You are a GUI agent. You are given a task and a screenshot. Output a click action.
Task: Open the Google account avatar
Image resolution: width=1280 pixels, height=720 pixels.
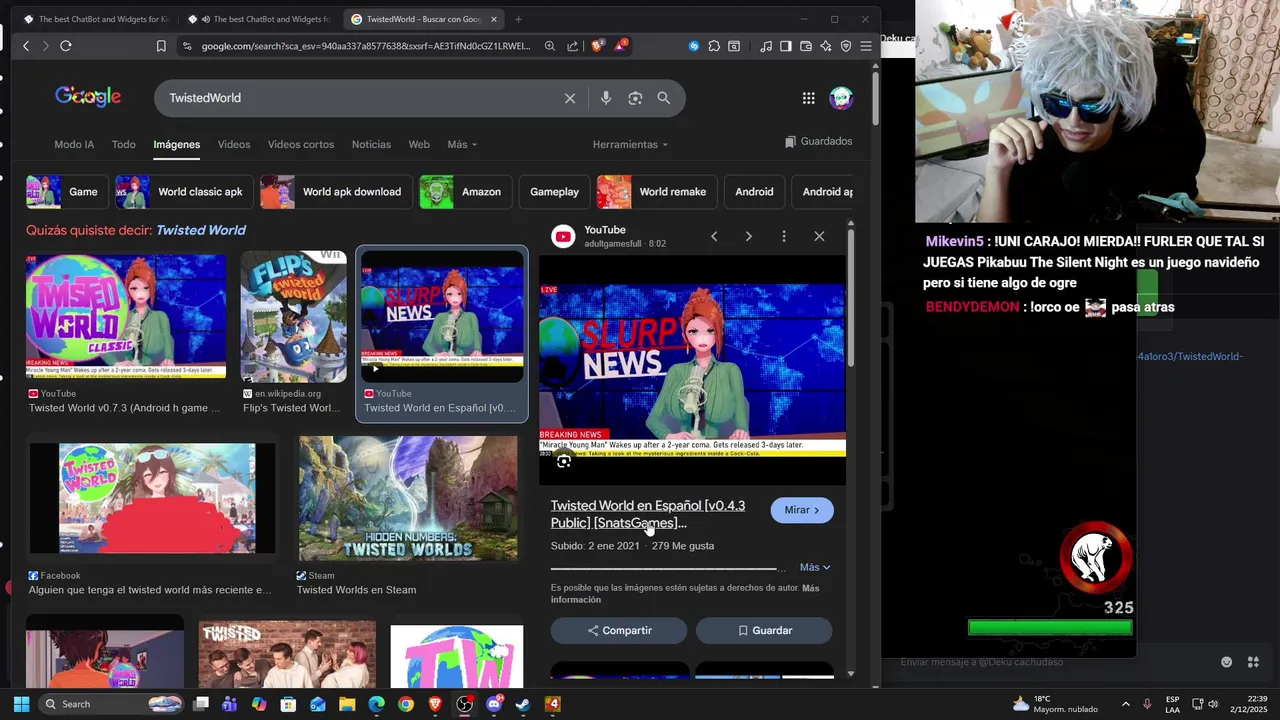841,98
